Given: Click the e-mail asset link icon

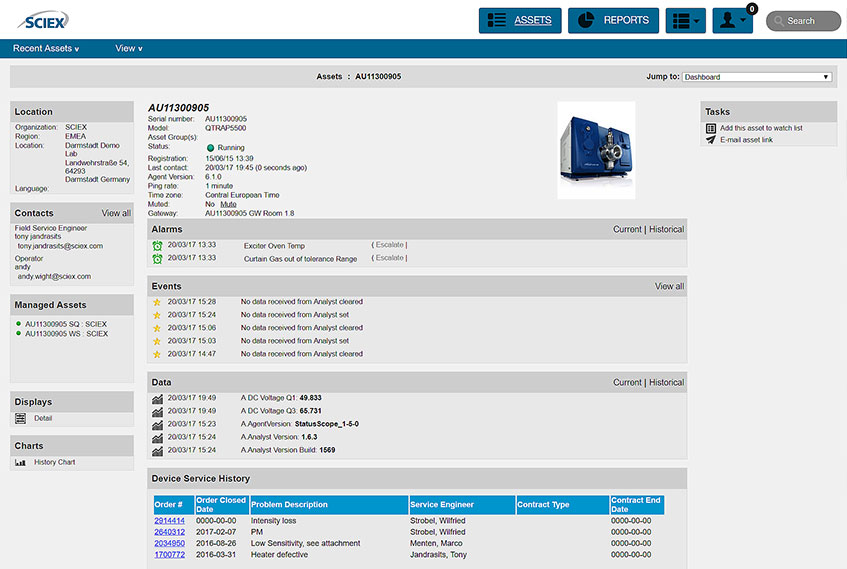Looking at the screenshot, I should click(x=711, y=140).
